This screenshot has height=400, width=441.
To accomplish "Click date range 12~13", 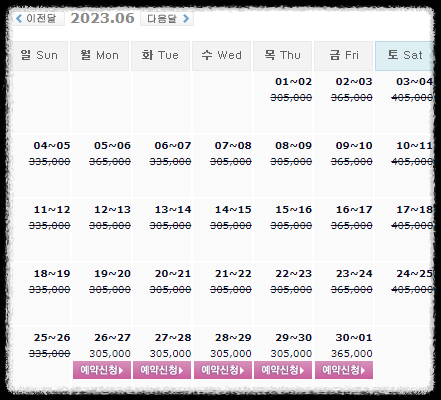I will pyautogui.click(x=112, y=210).
